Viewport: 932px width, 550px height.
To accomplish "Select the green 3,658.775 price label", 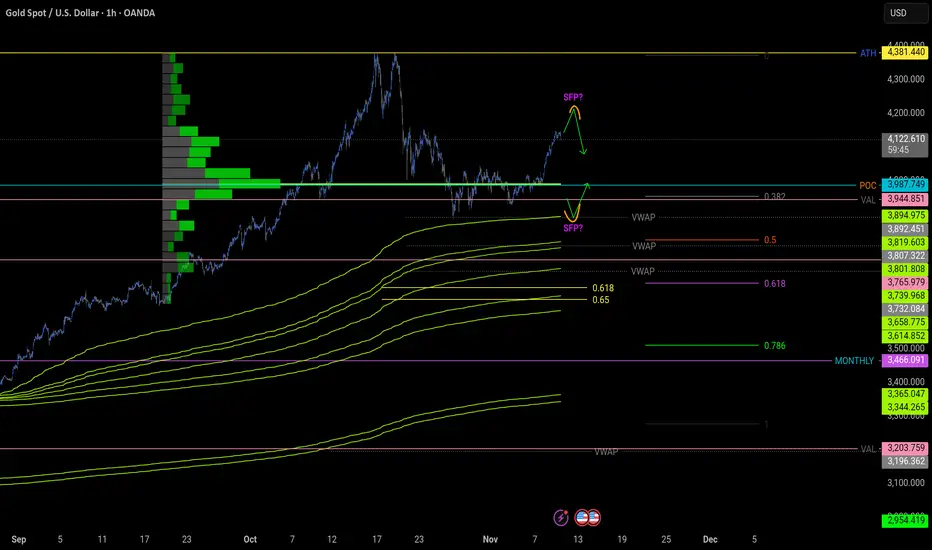I will (904, 322).
